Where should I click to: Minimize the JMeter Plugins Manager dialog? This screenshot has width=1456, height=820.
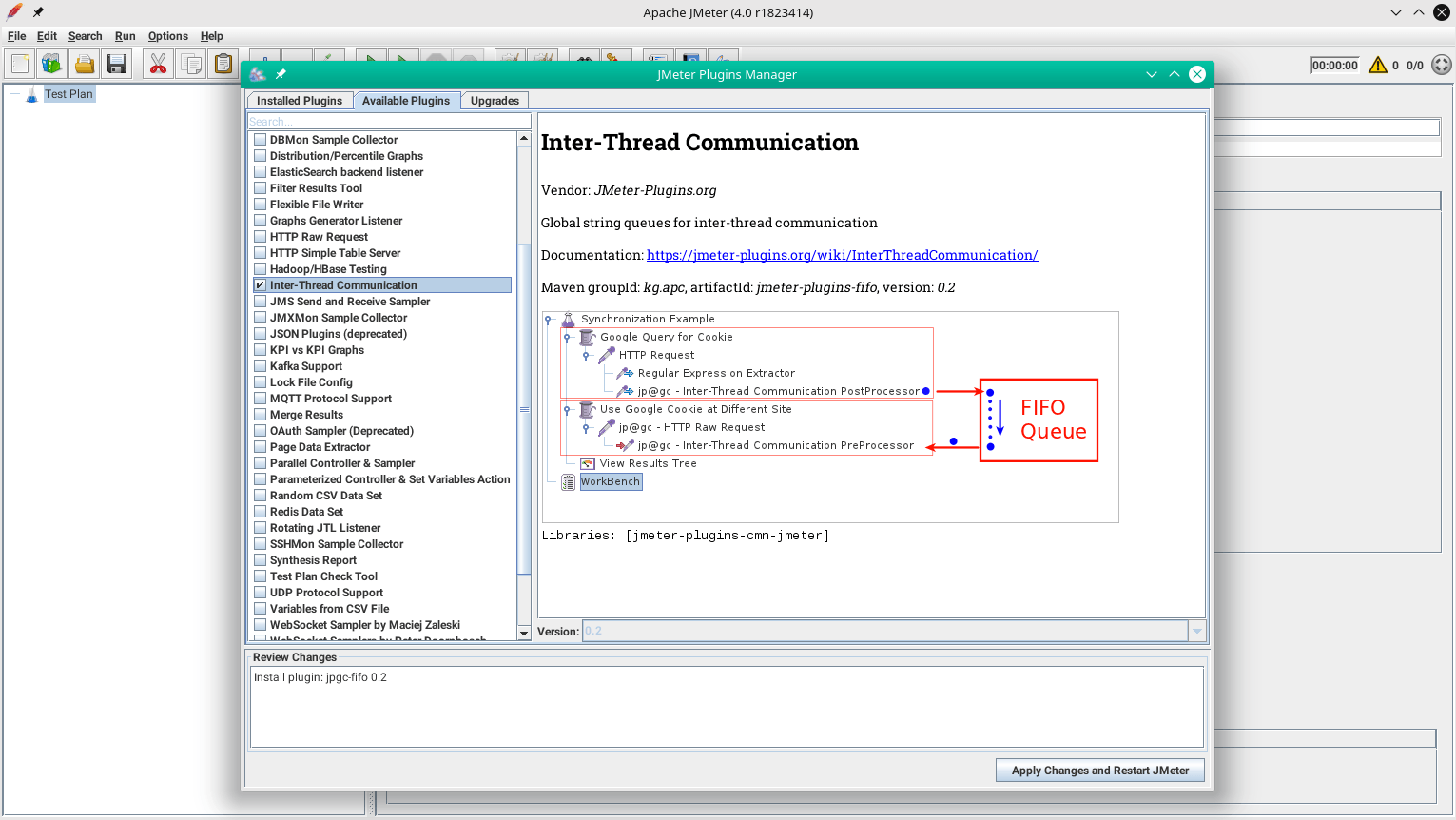1152,74
